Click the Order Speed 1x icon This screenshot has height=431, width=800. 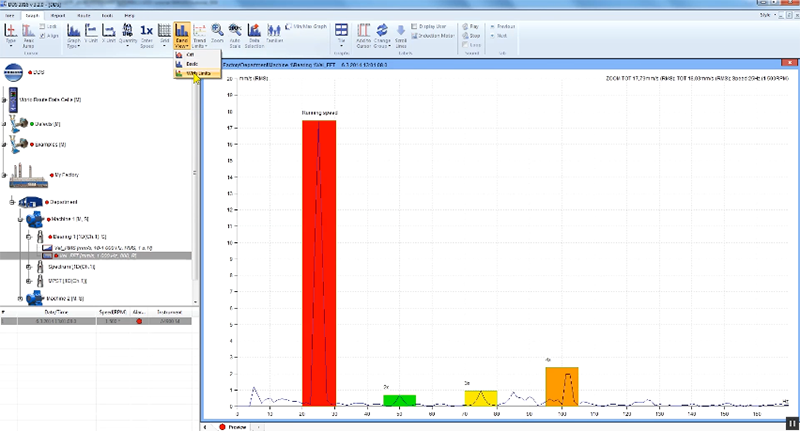point(146,35)
